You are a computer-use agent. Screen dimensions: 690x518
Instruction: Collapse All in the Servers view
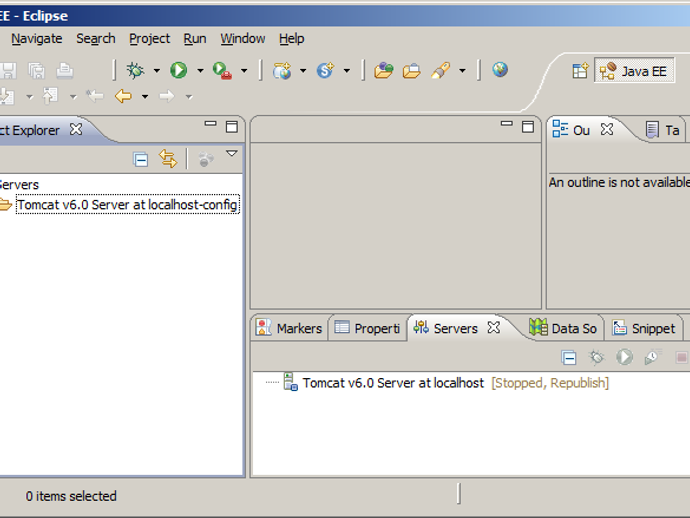pos(569,358)
